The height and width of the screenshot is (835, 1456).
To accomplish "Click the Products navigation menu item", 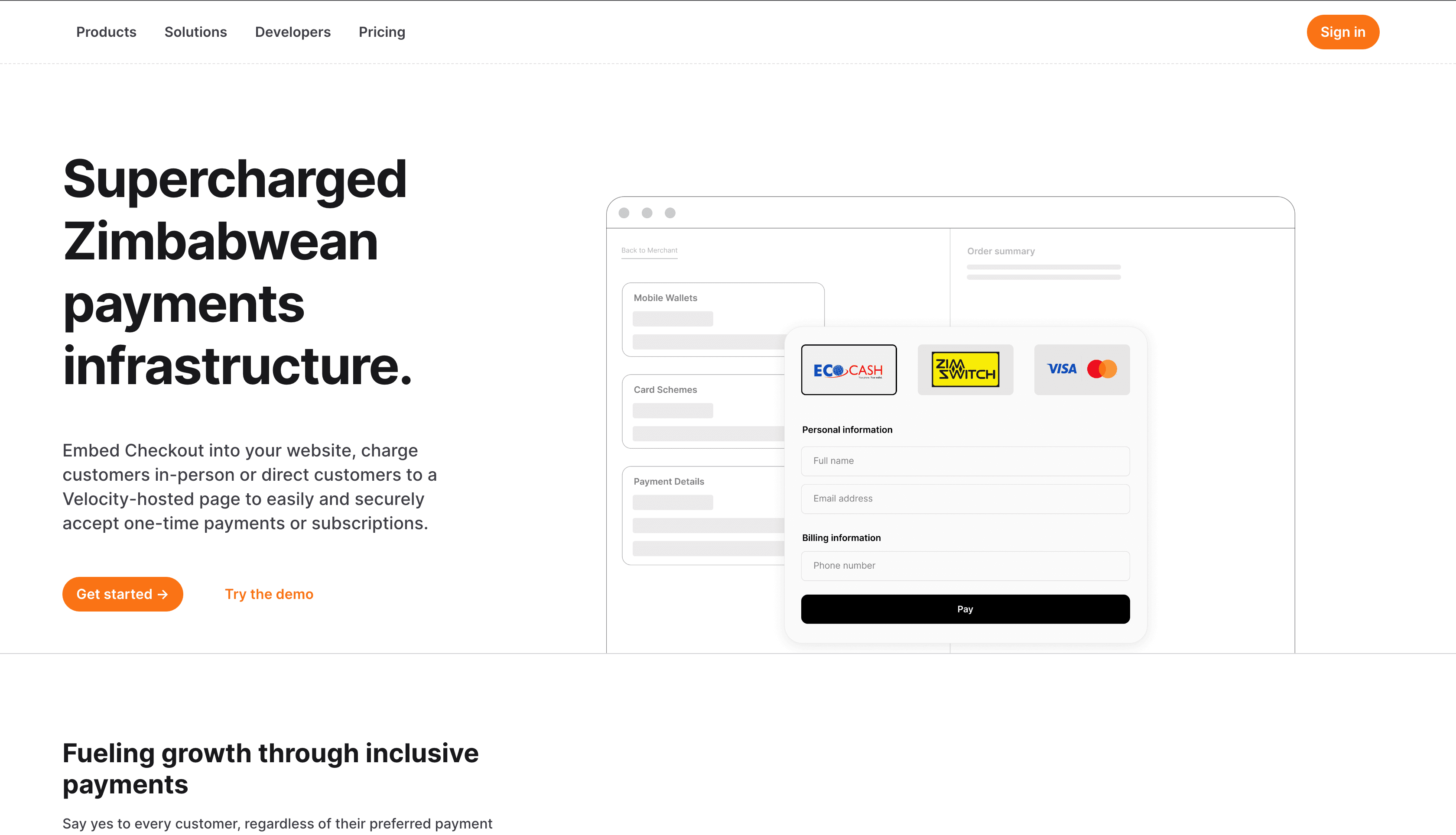I will coord(106,32).
